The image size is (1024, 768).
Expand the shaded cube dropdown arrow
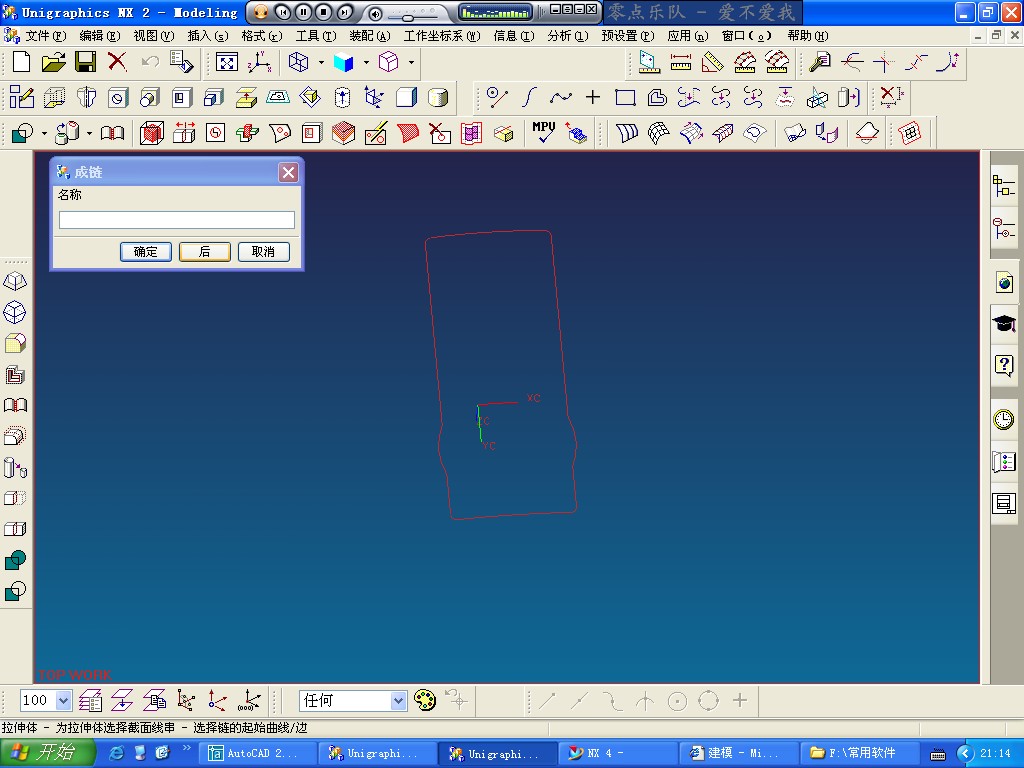point(366,63)
